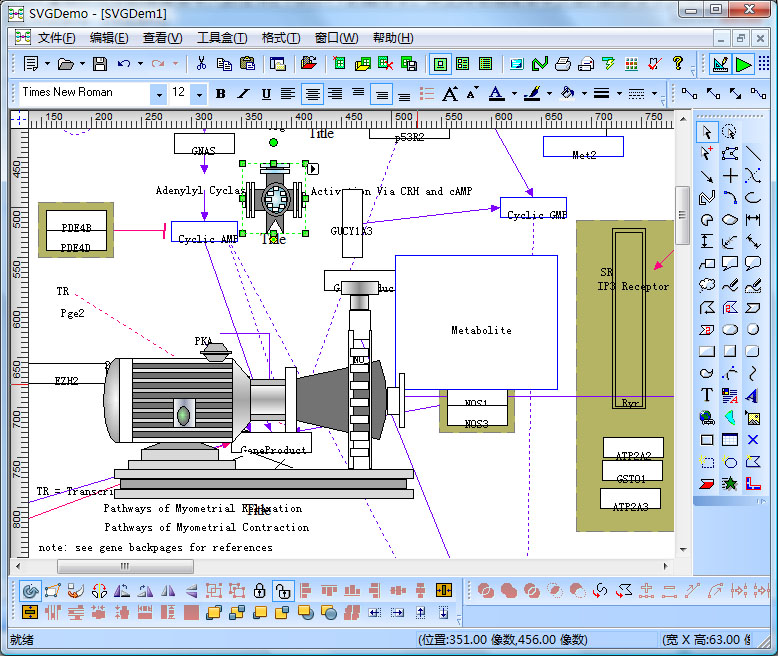
Task: Open the 格式(T) menu
Action: [x=280, y=38]
